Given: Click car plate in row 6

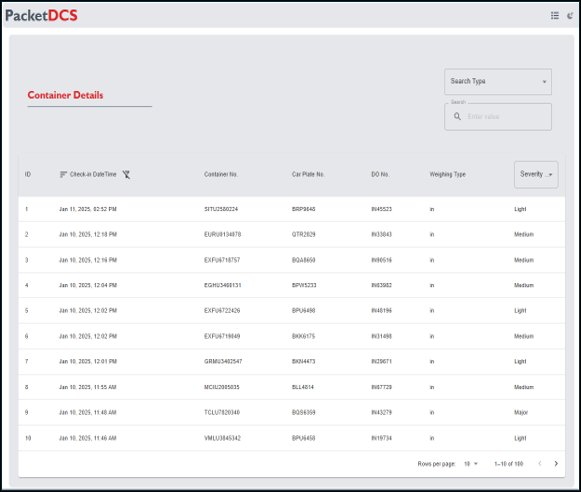Looking at the screenshot, I should coord(303,336).
